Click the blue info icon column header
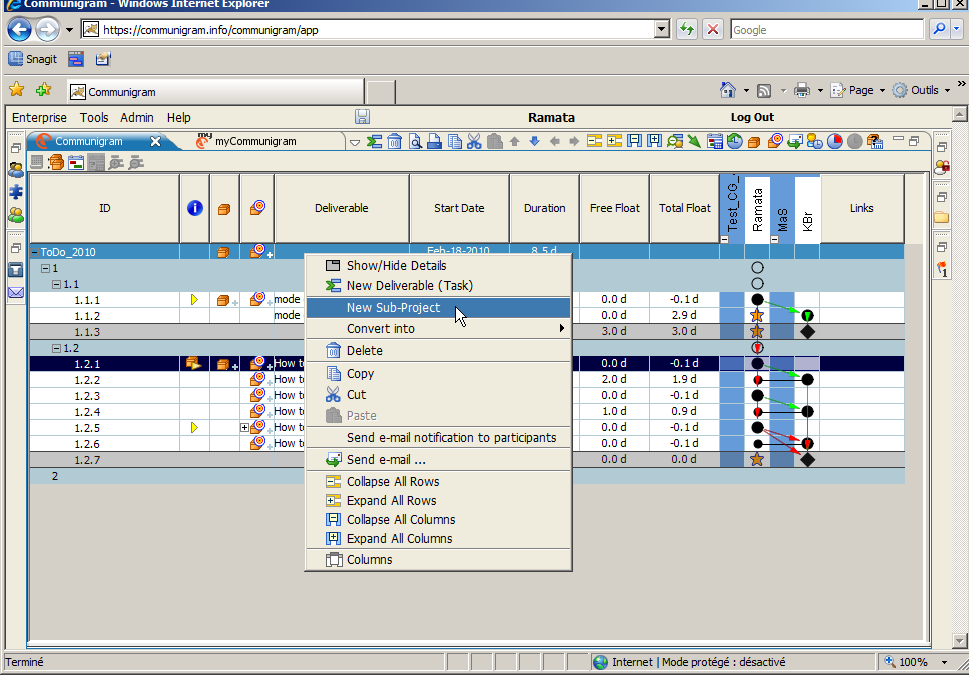Screen dimensions: 969x675 point(195,208)
